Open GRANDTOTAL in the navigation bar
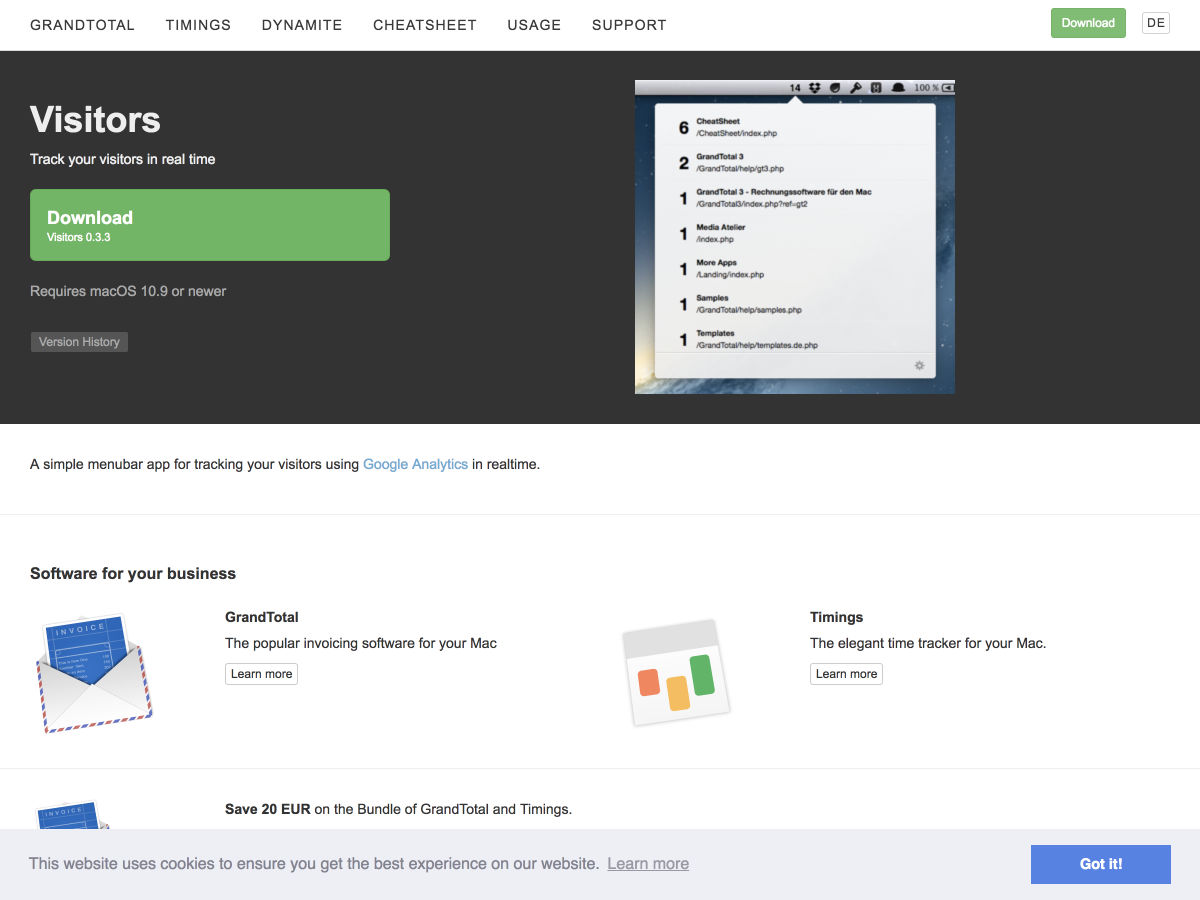The height and width of the screenshot is (900, 1200). (x=82, y=25)
